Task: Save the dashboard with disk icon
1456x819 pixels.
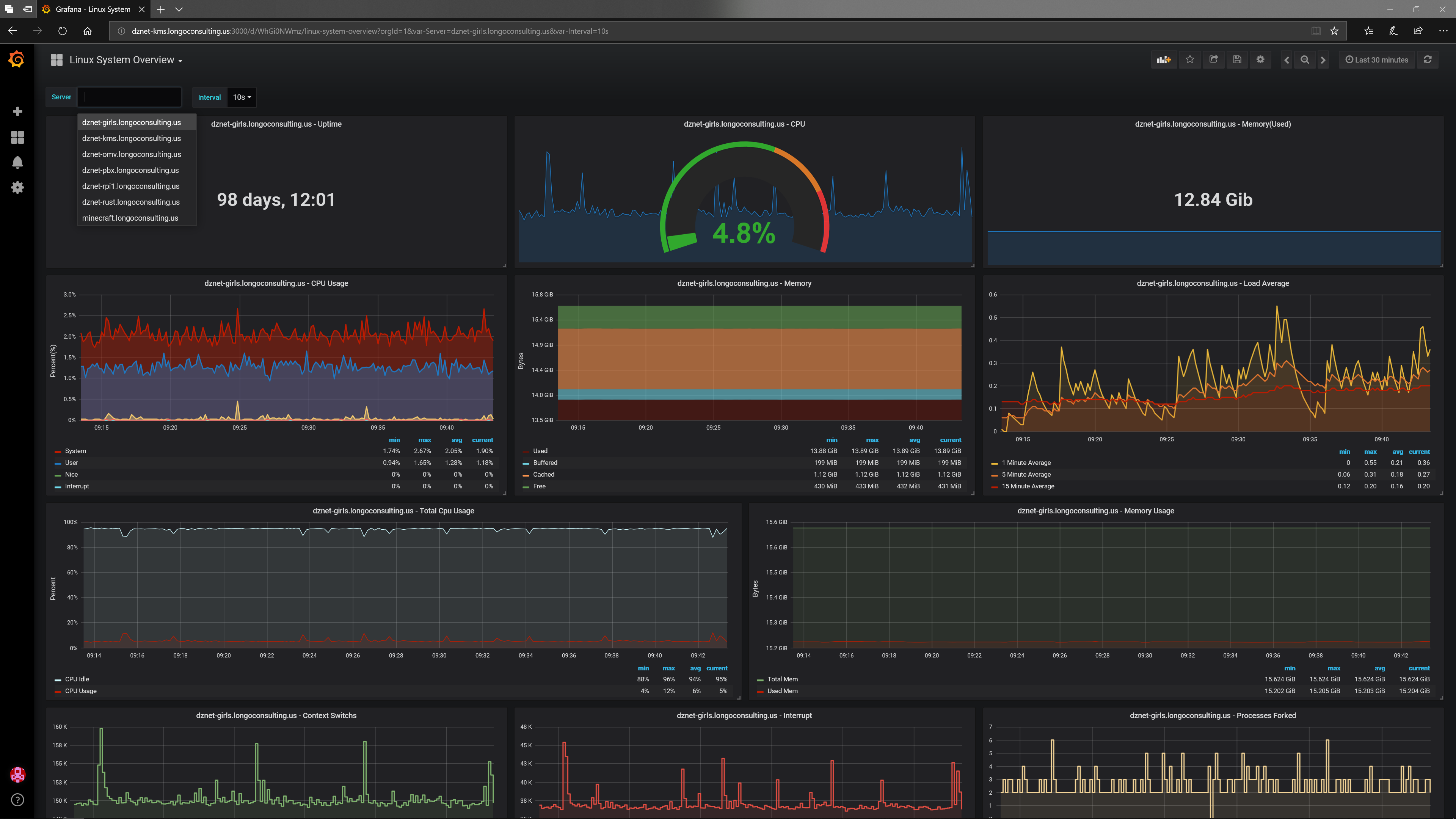Action: [x=1237, y=60]
